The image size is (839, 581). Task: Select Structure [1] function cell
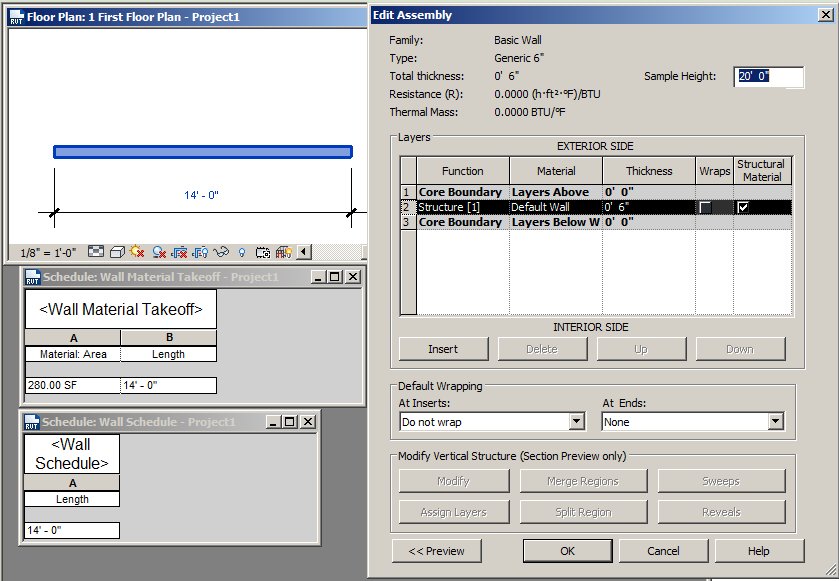tap(463, 207)
